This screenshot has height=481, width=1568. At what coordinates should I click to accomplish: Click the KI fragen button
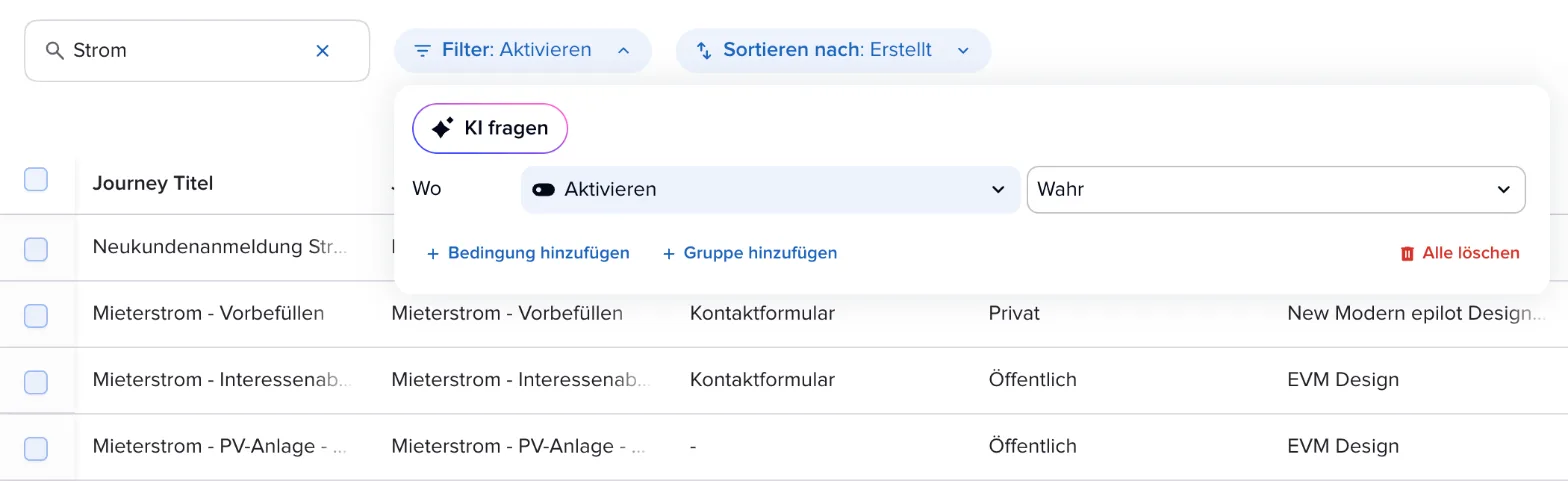[x=490, y=128]
